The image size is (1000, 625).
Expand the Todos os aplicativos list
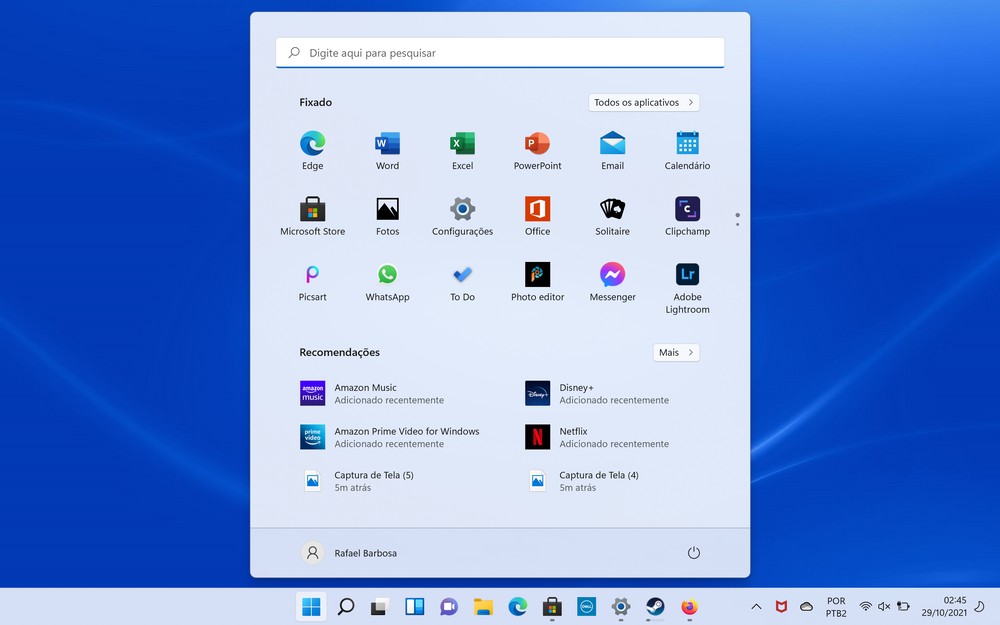[x=643, y=102]
